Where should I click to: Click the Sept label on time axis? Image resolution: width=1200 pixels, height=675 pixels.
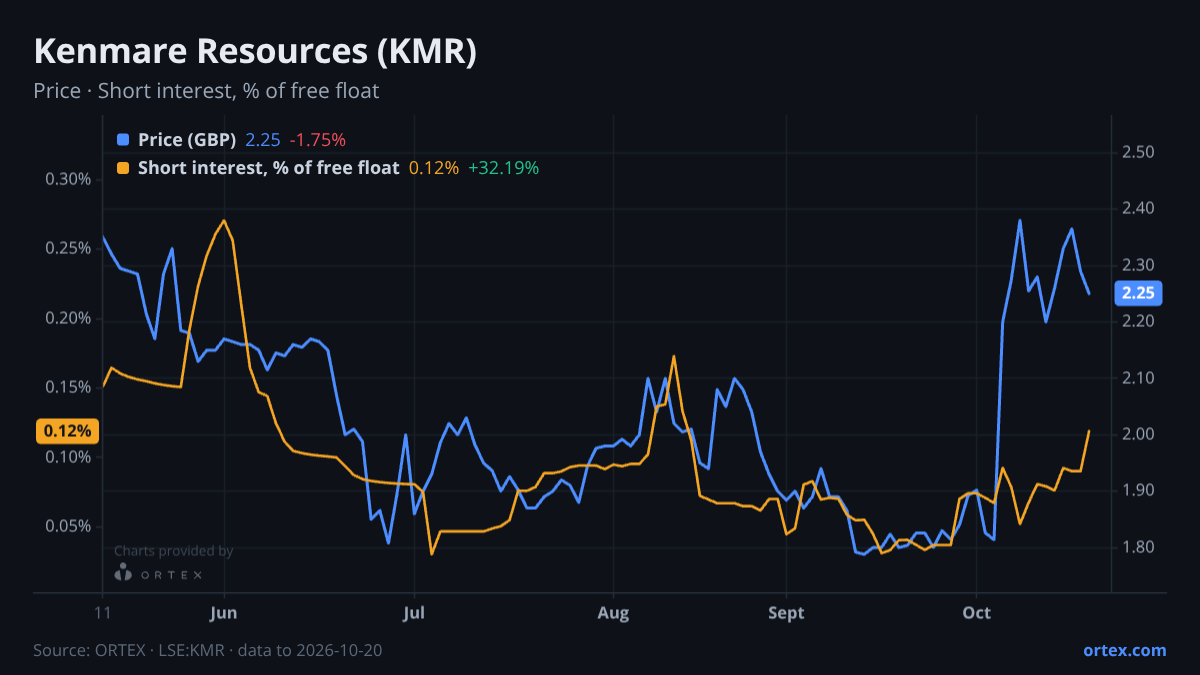click(787, 613)
